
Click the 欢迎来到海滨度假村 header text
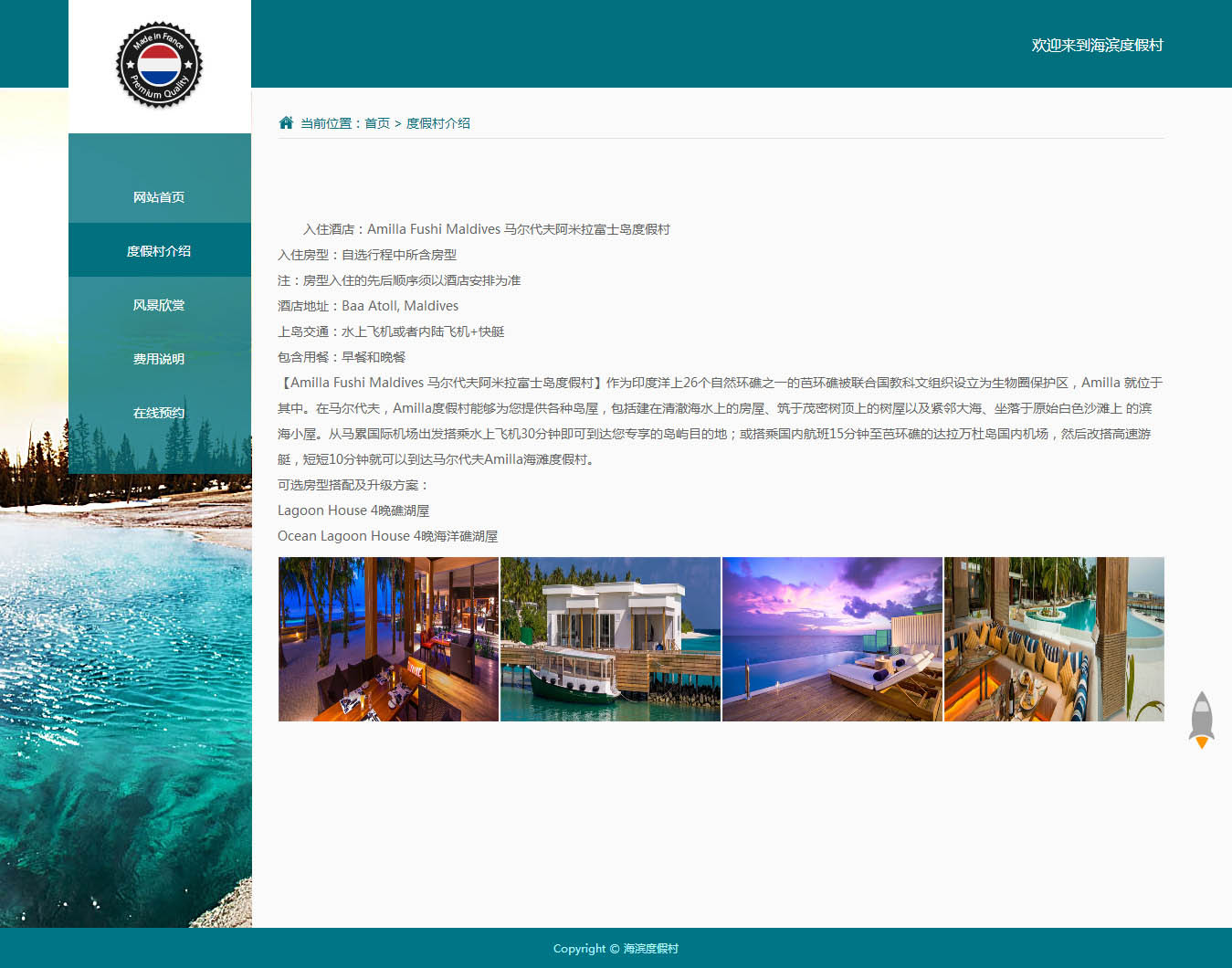tap(1098, 45)
